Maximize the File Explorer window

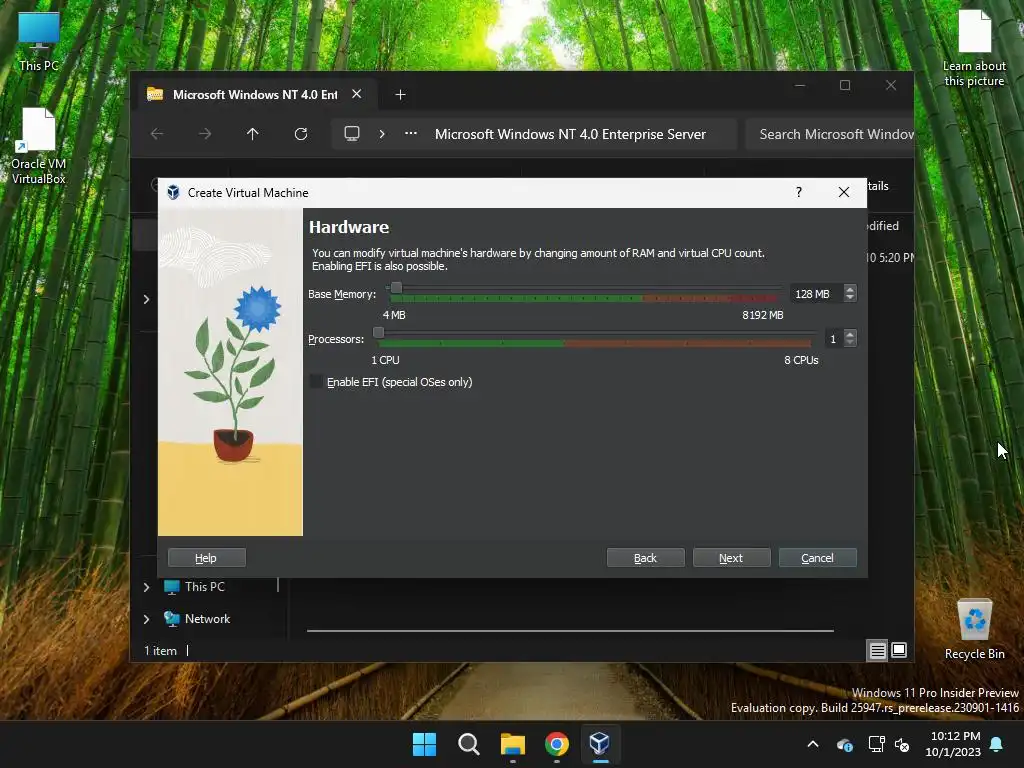tap(845, 86)
